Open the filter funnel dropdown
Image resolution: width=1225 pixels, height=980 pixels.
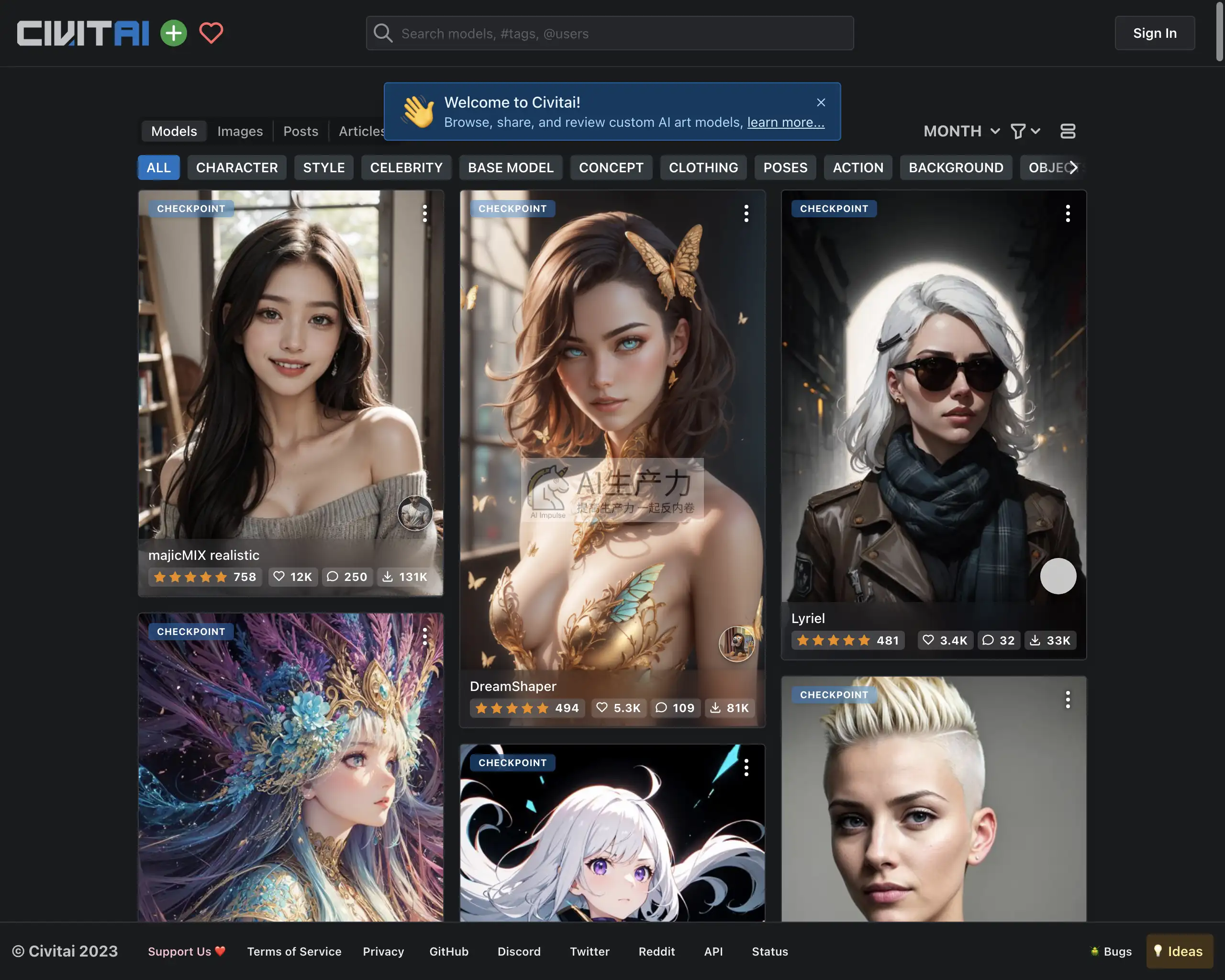coord(1025,131)
